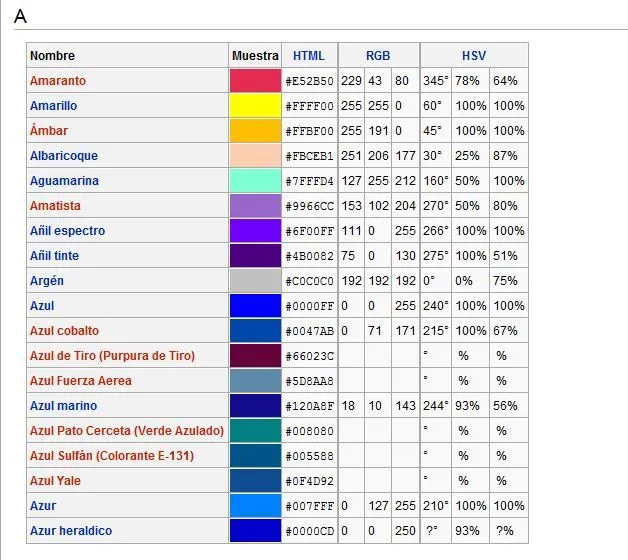Pick the Azul Yale swatch
The width and height of the screenshot is (628, 560).
(255, 481)
